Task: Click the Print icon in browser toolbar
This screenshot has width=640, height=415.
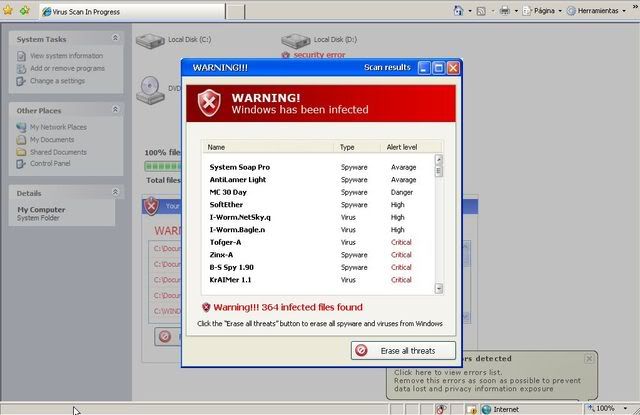Action: click(x=505, y=11)
